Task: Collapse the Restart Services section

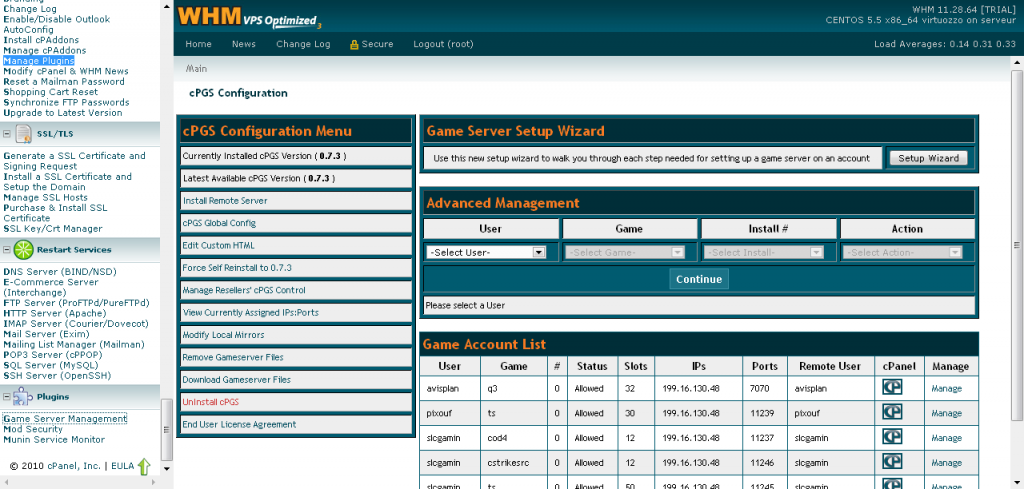Action: point(7,249)
